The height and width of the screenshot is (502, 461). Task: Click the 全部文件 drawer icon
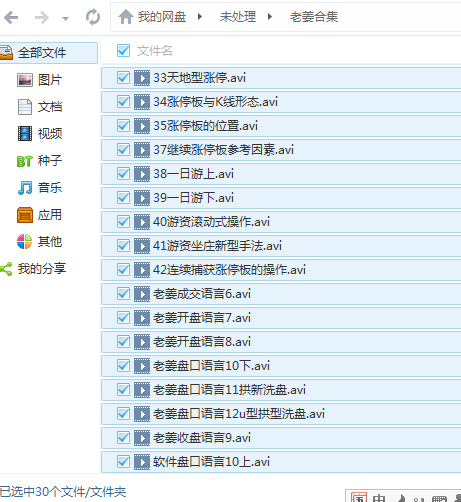tap(6, 53)
